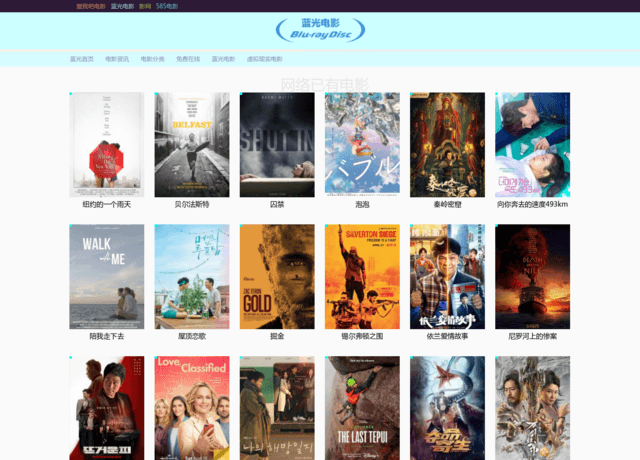Image resolution: width=640 pixels, height=460 pixels.
Task: Open the Korean 뜨거운 피 poster
Action: [x=107, y=408]
